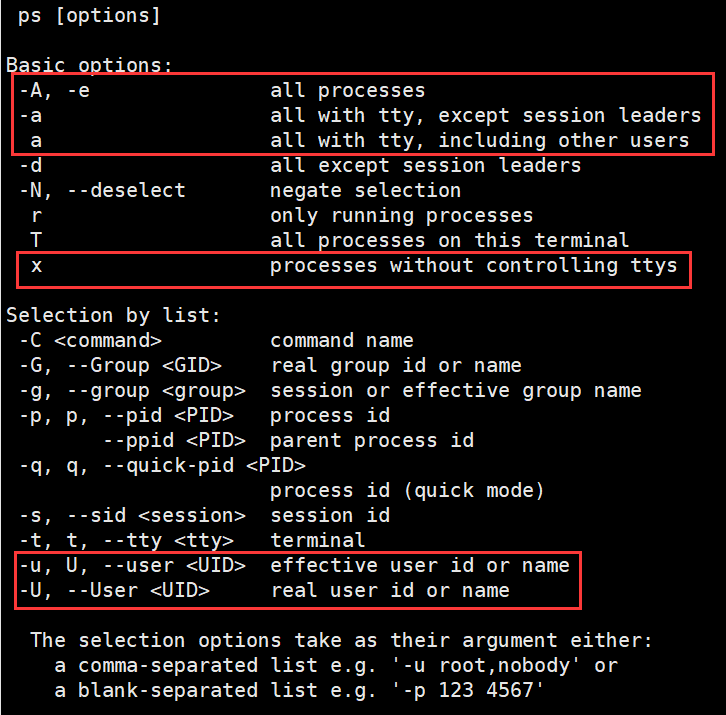726x715 pixels.
Task: Click the '-q, q, --quick-pid <PID>' option
Action: 163,465
